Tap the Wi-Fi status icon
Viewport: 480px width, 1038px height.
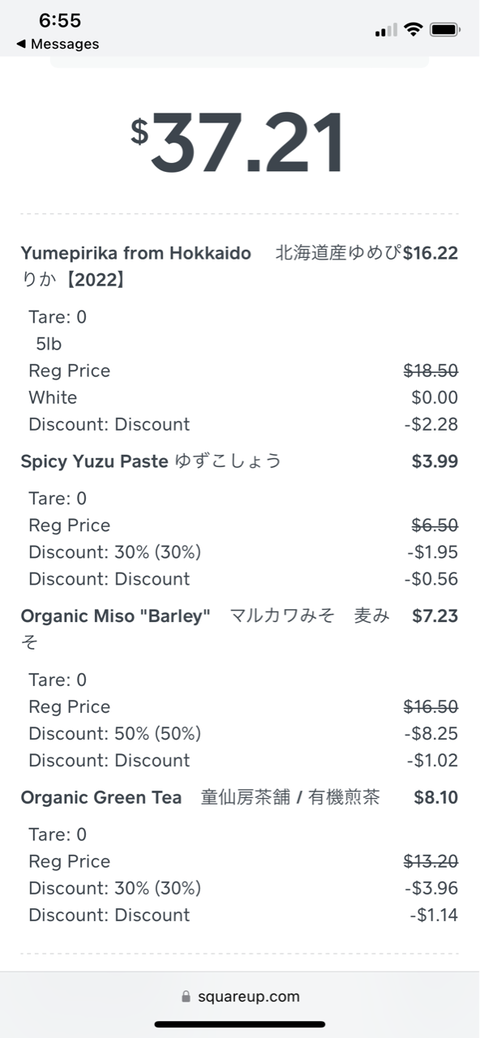(x=414, y=29)
